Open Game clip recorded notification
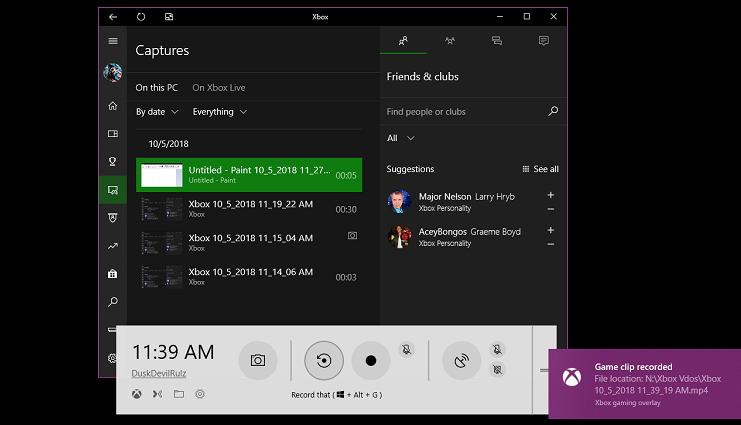Image resolution: width=741 pixels, height=425 pixels. tap(645, 384)
